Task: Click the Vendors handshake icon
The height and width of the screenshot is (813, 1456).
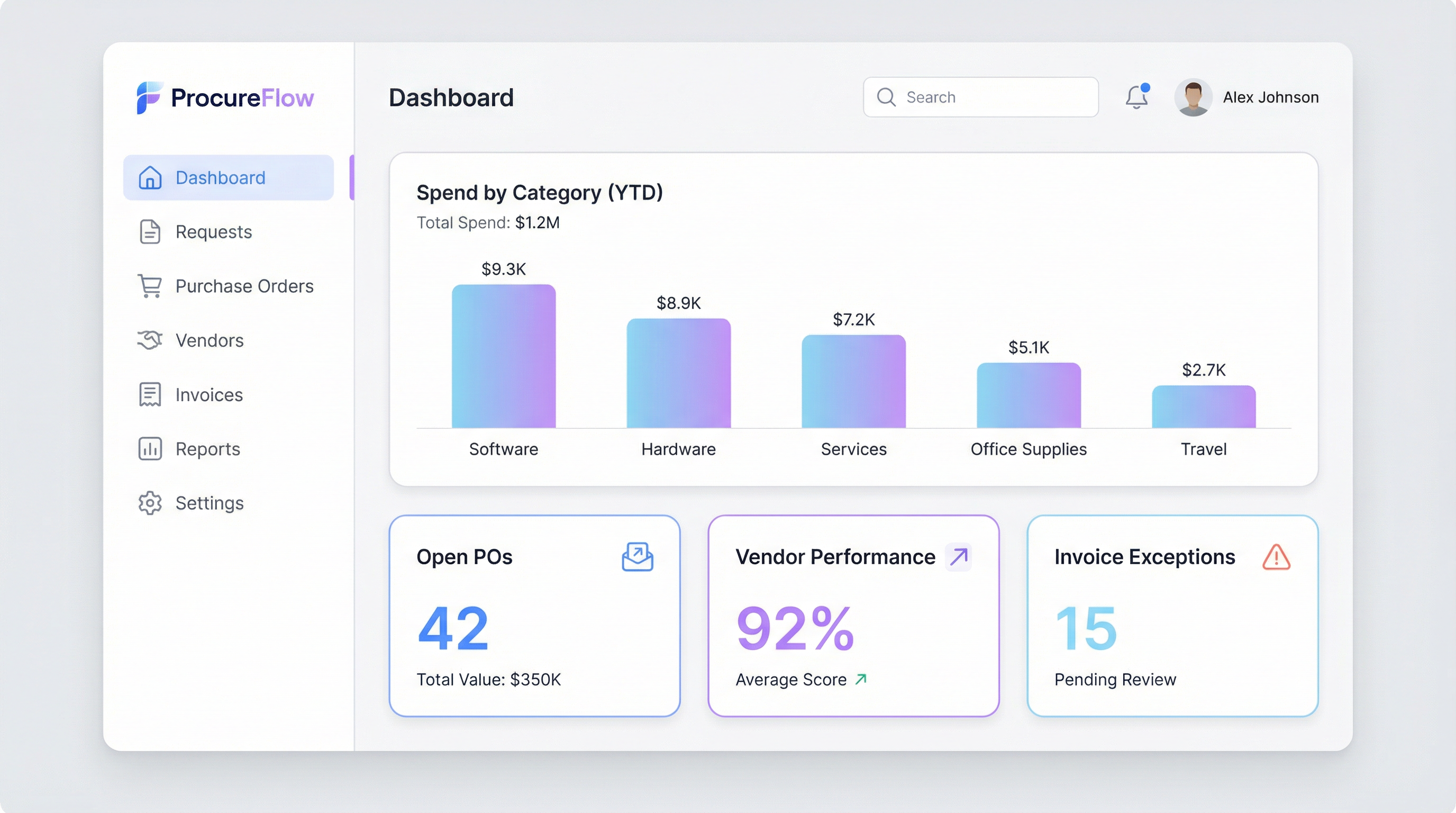Action: click(150, 340)
